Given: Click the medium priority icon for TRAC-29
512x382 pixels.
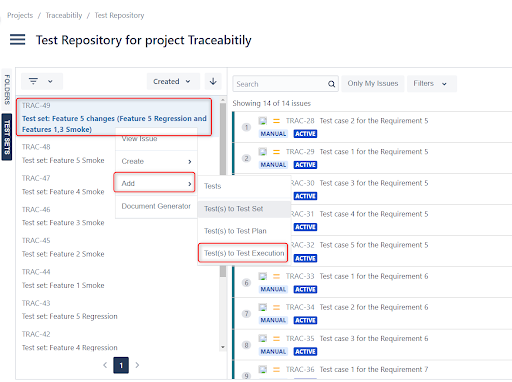Looking at the screenshot, I should [x=276, y=152].
